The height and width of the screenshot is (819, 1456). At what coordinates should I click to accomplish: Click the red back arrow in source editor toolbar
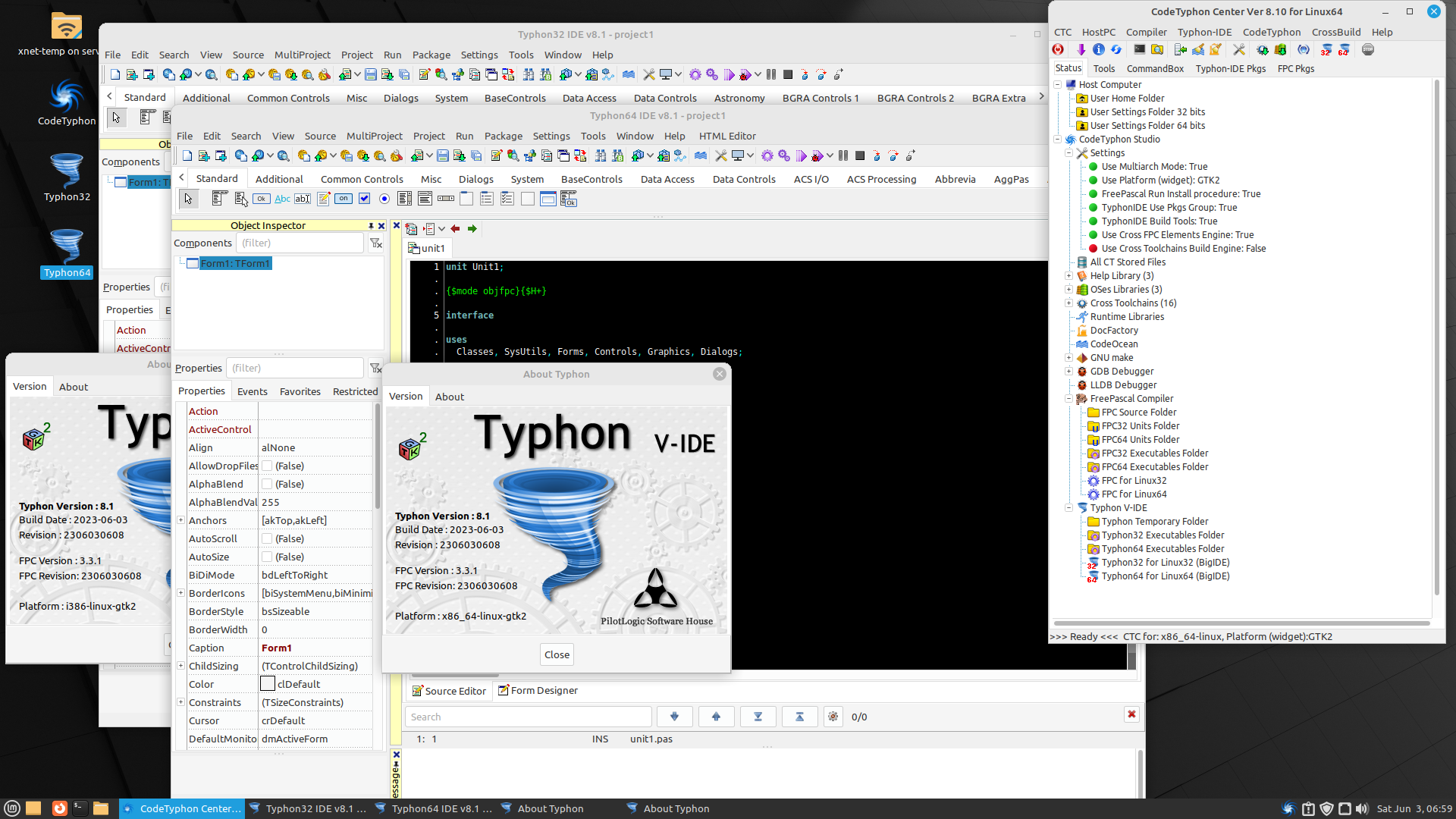(x=455, y=228)
